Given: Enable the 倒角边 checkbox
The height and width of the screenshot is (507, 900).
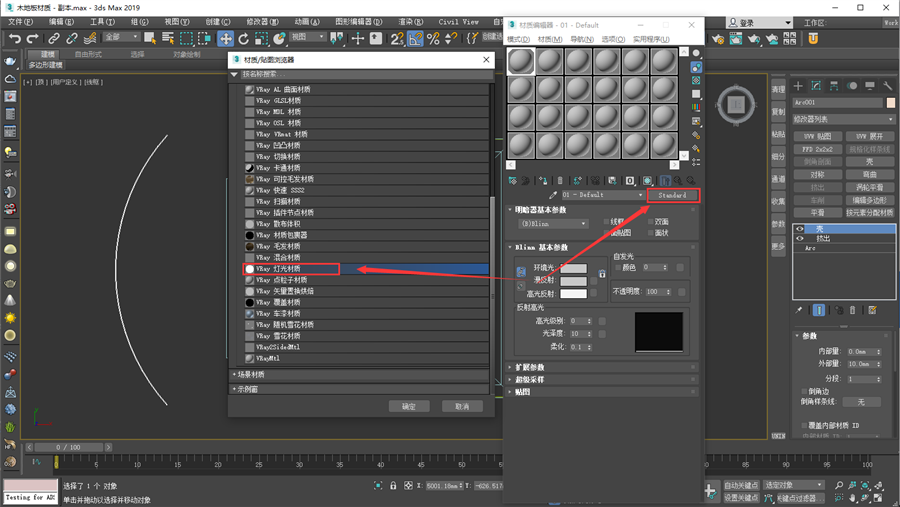Looking at the screenshot, I should pyautogui.click(x=804, y=391).
